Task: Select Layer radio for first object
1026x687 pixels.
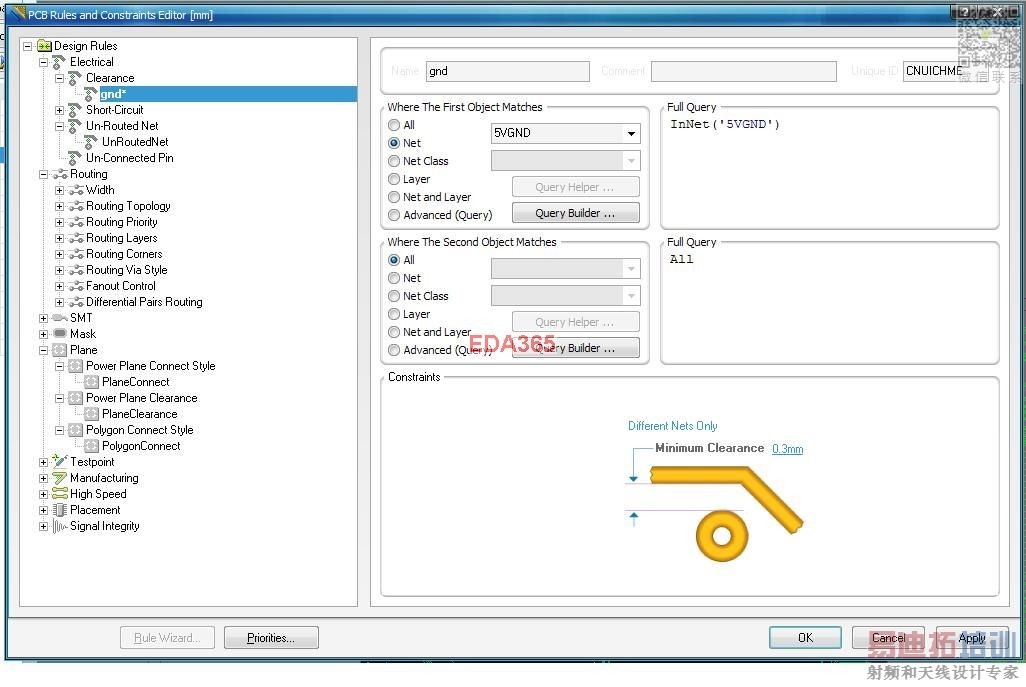Action: pos(394,179)
